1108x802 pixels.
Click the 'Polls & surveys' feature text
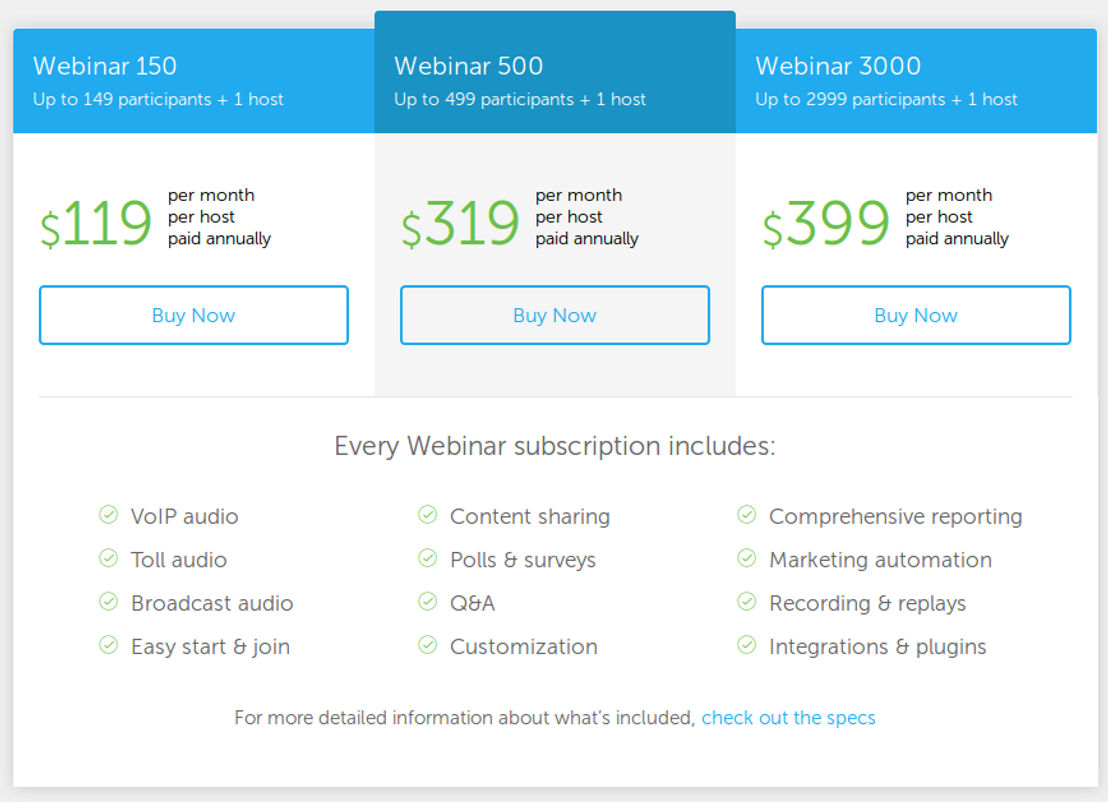pos(523,560)
